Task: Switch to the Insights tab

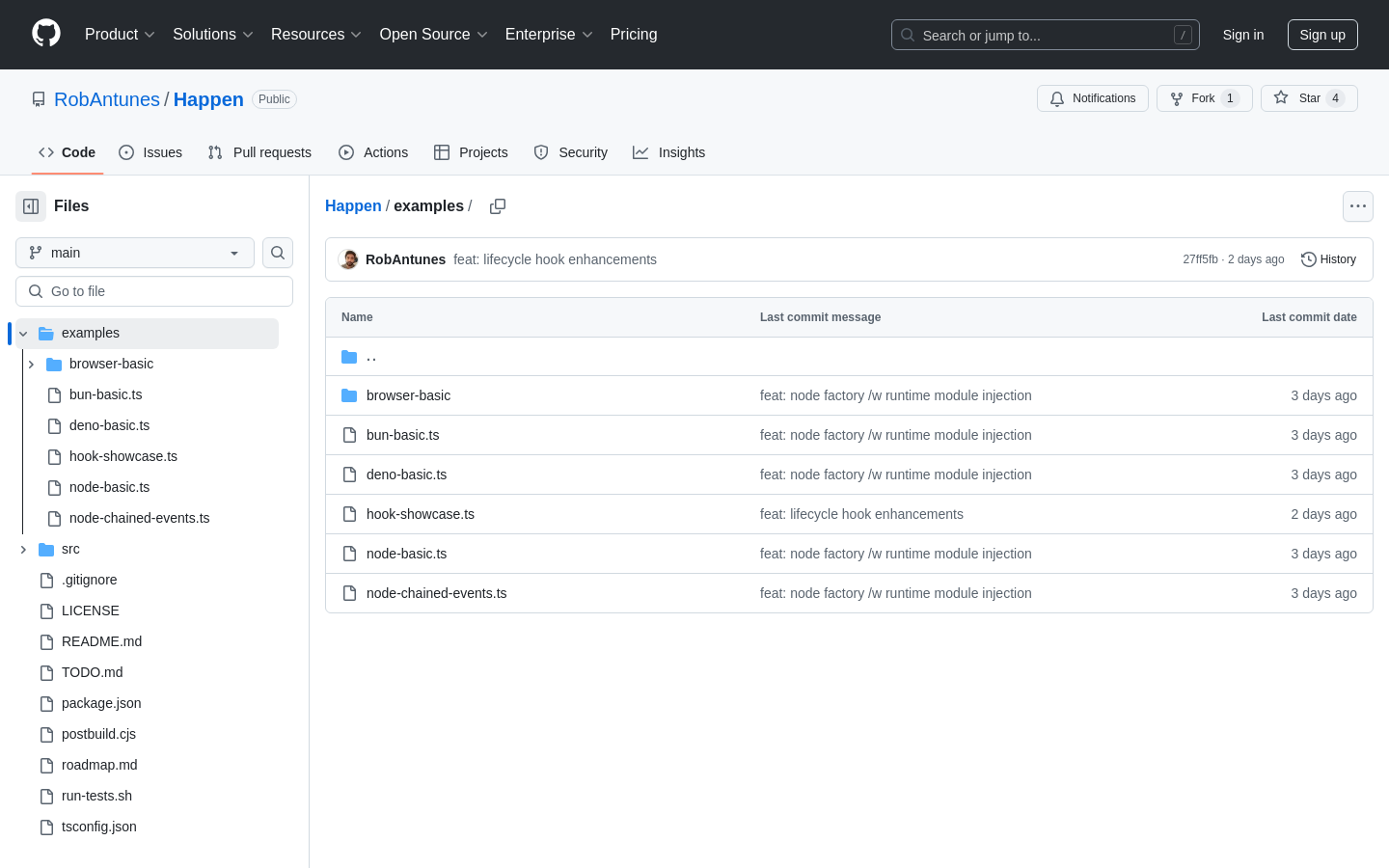Action: [669, 152]
